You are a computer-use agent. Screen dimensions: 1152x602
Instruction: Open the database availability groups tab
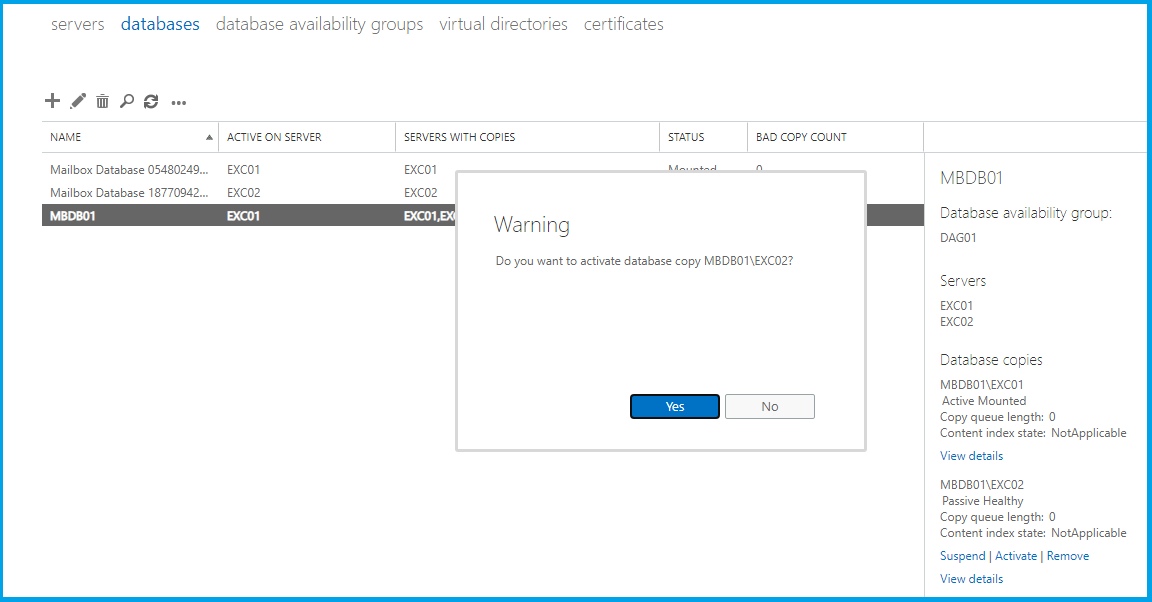319,24
